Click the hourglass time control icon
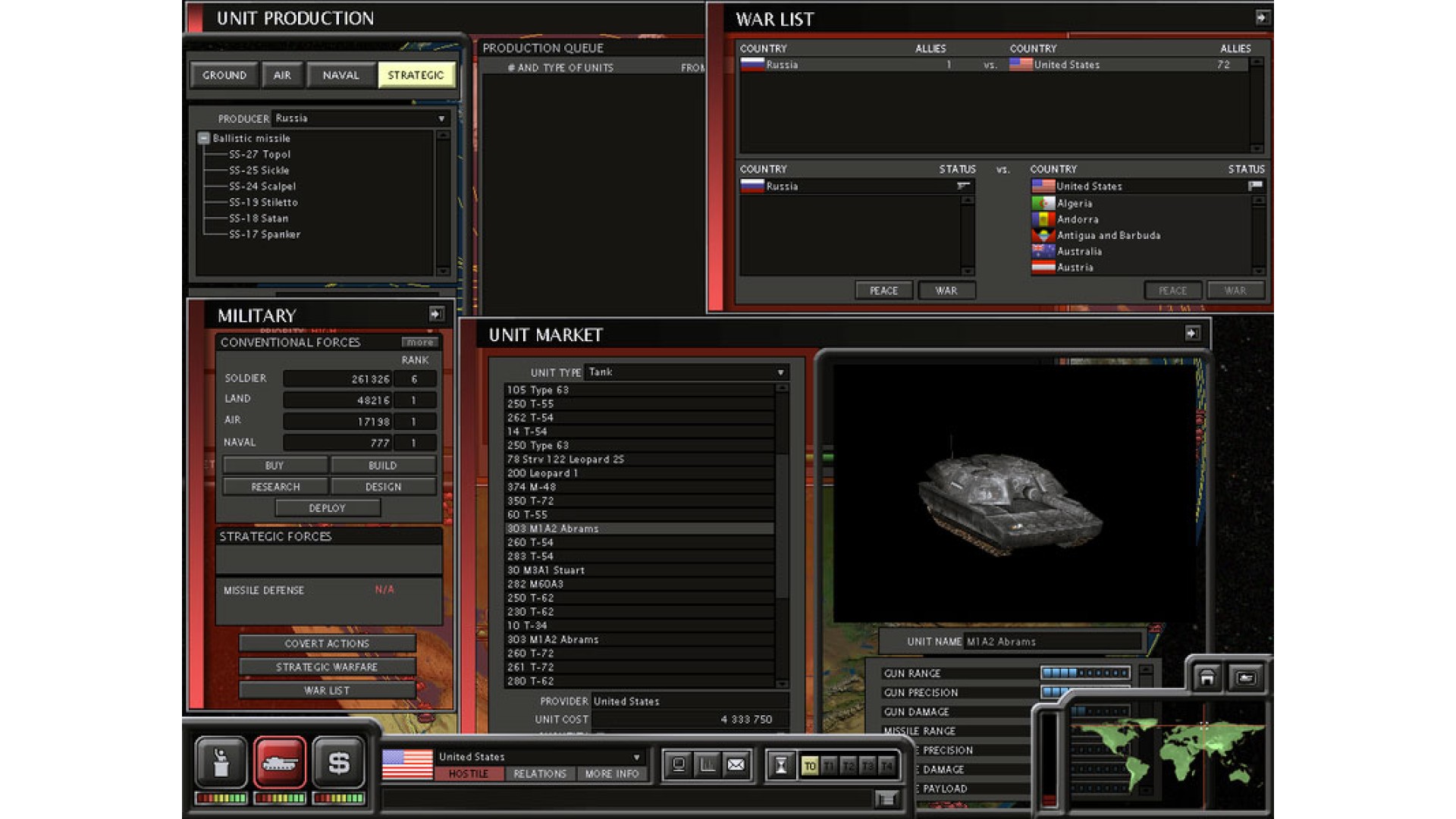 [x=781, y=766]
